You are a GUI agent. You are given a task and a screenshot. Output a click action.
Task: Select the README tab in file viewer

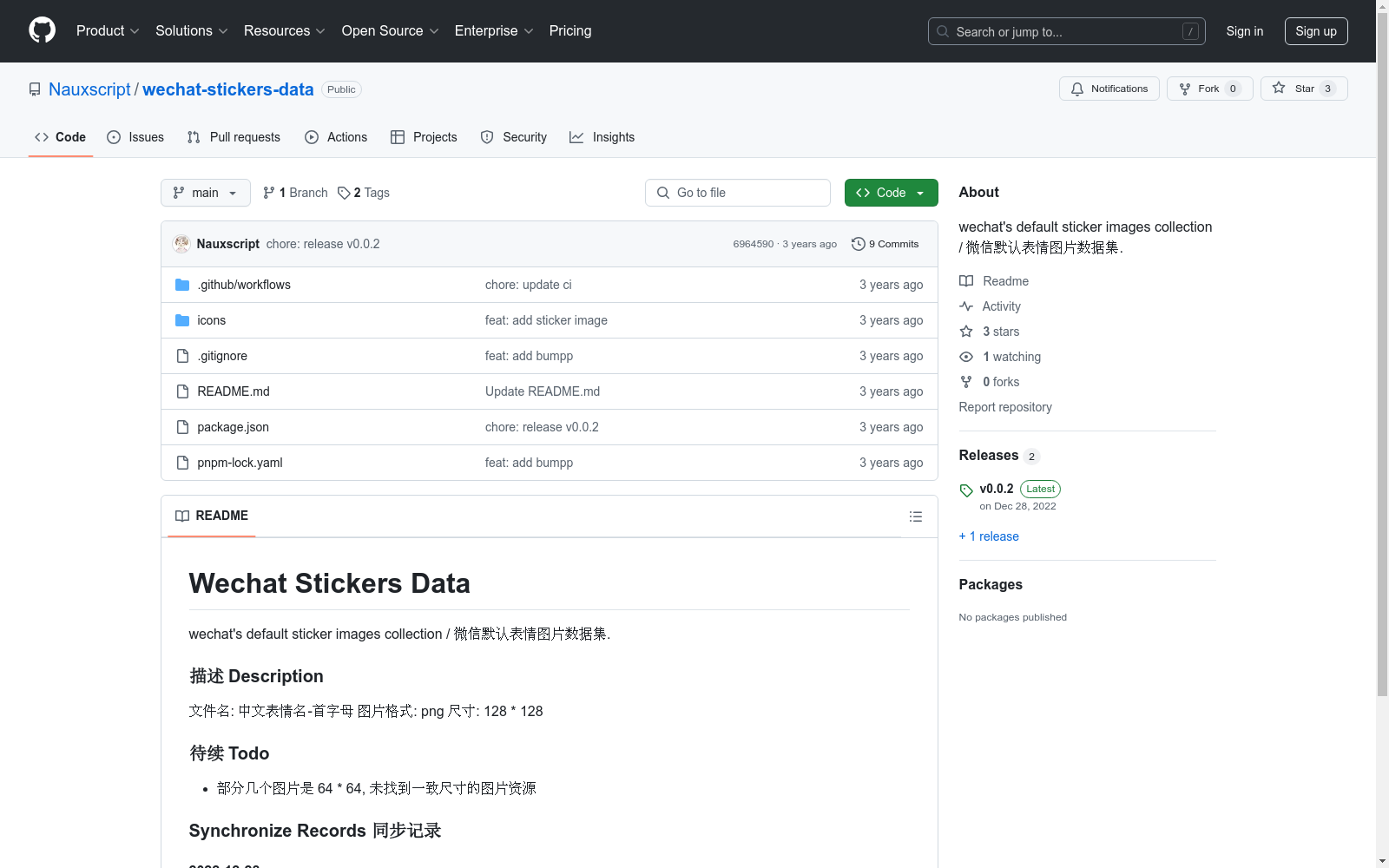(x=212, y=516)
